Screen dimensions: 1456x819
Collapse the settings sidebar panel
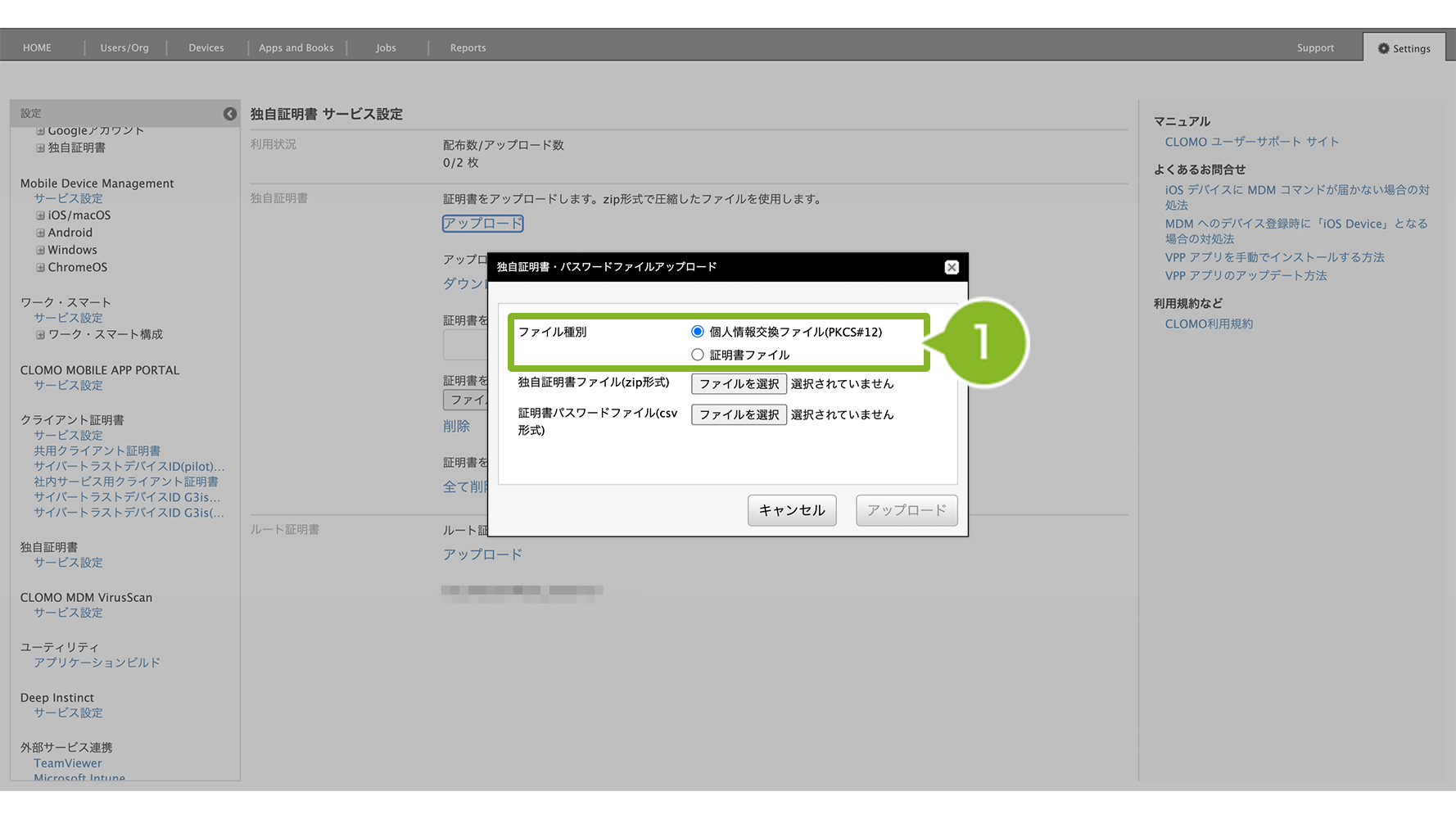tap(230, 114)
